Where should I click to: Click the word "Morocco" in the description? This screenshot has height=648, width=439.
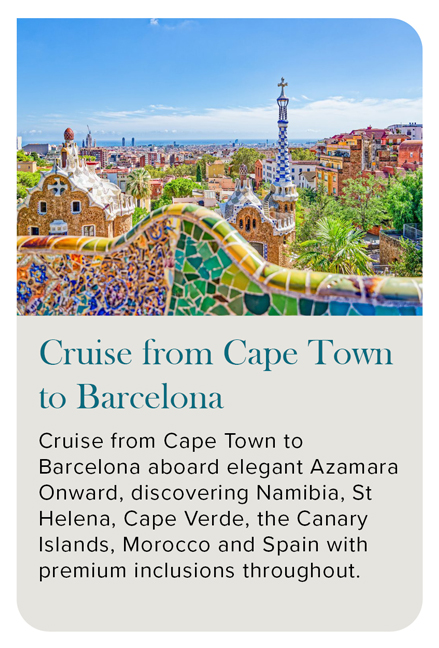167,545
